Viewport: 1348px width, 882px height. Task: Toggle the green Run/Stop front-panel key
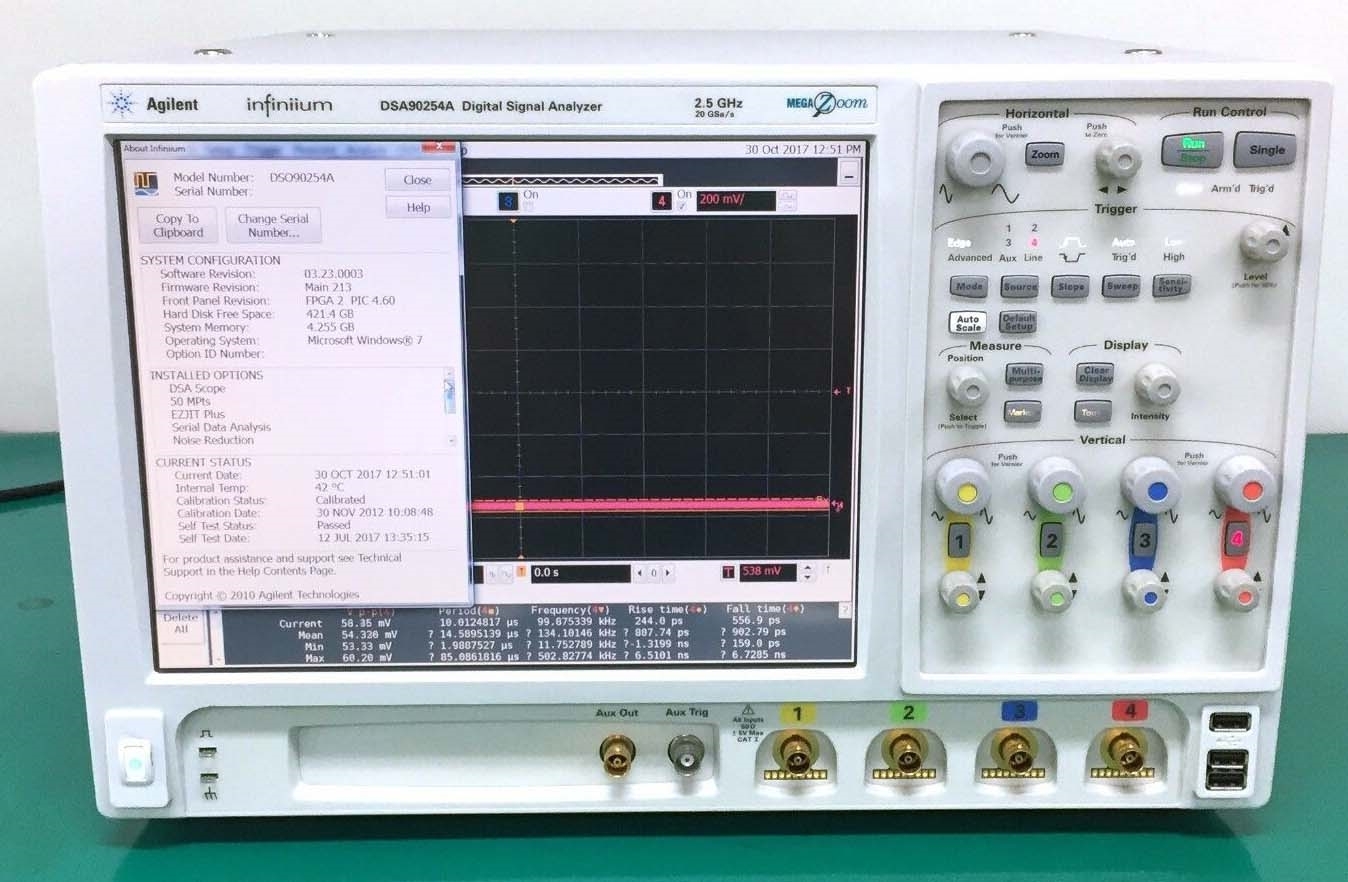1193,150
